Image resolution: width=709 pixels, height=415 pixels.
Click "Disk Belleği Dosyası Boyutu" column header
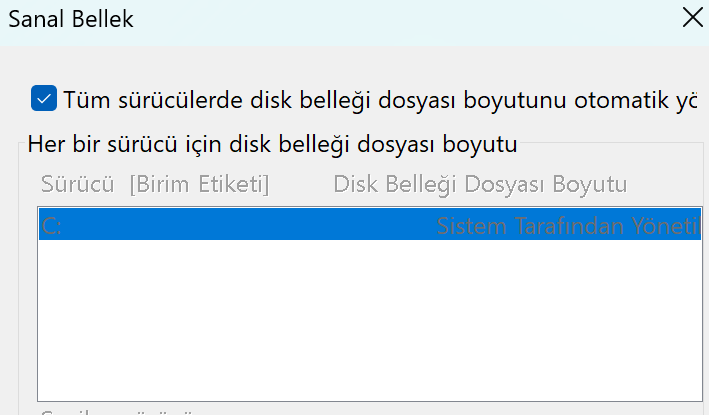(x=480, y=185)
